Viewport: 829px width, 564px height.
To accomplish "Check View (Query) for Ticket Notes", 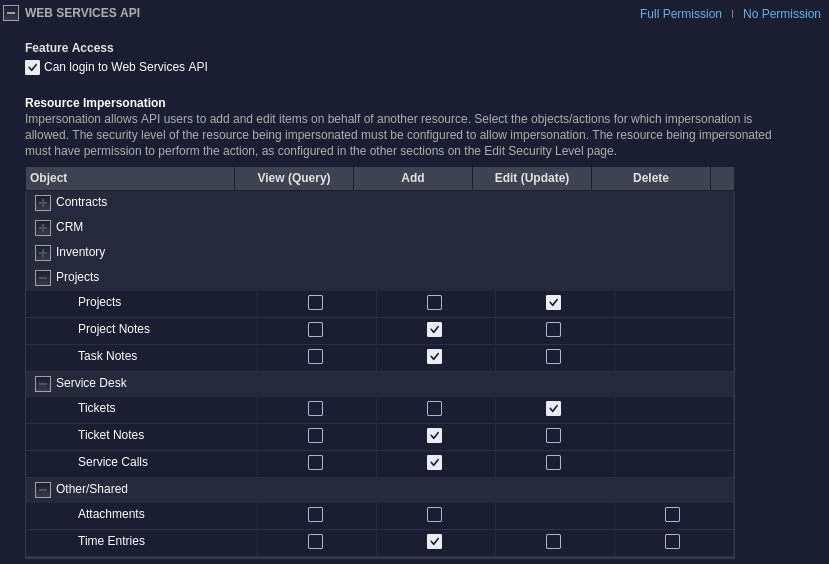I will (315, 436).
